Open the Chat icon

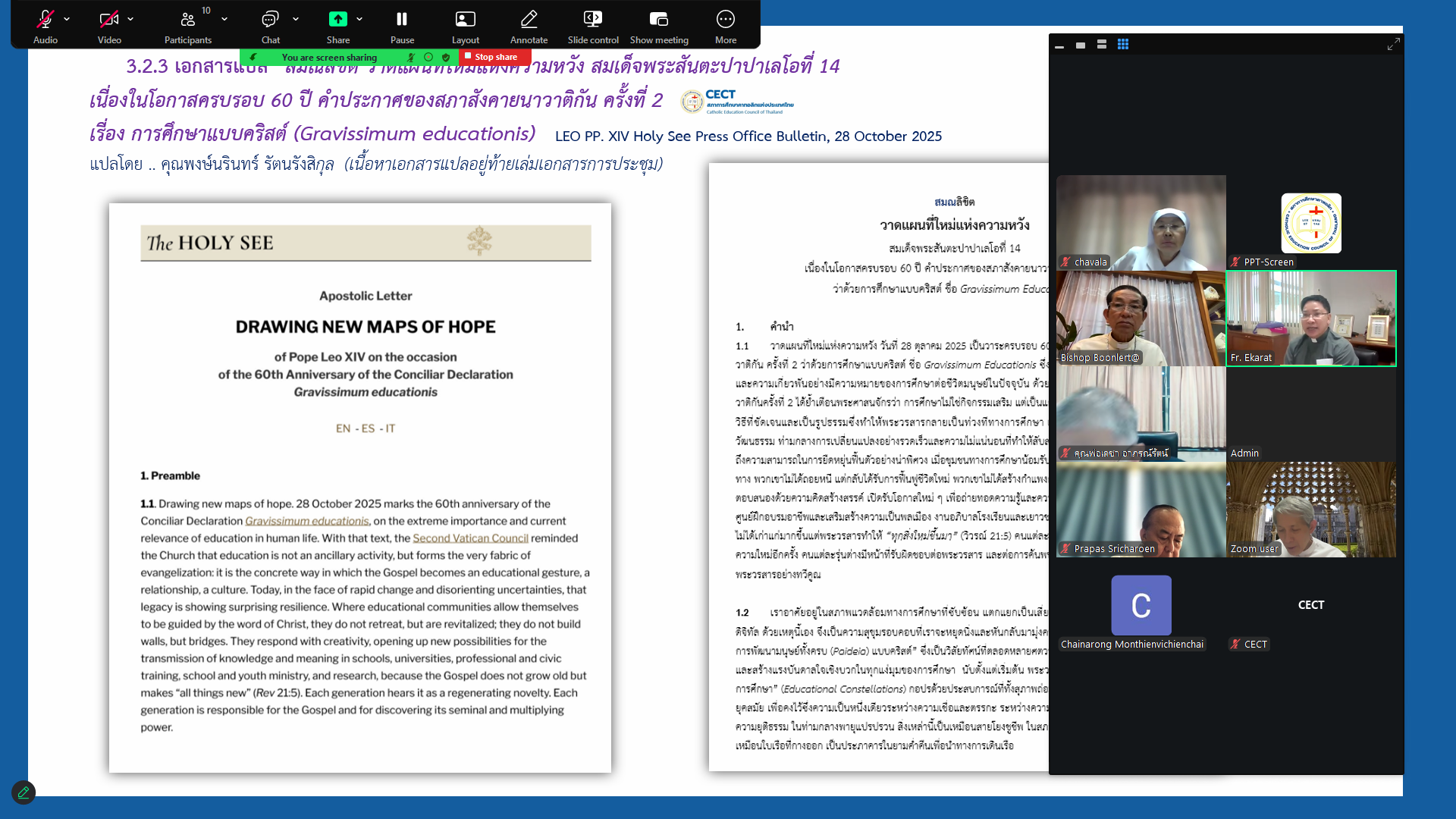[x=270, y=20]
